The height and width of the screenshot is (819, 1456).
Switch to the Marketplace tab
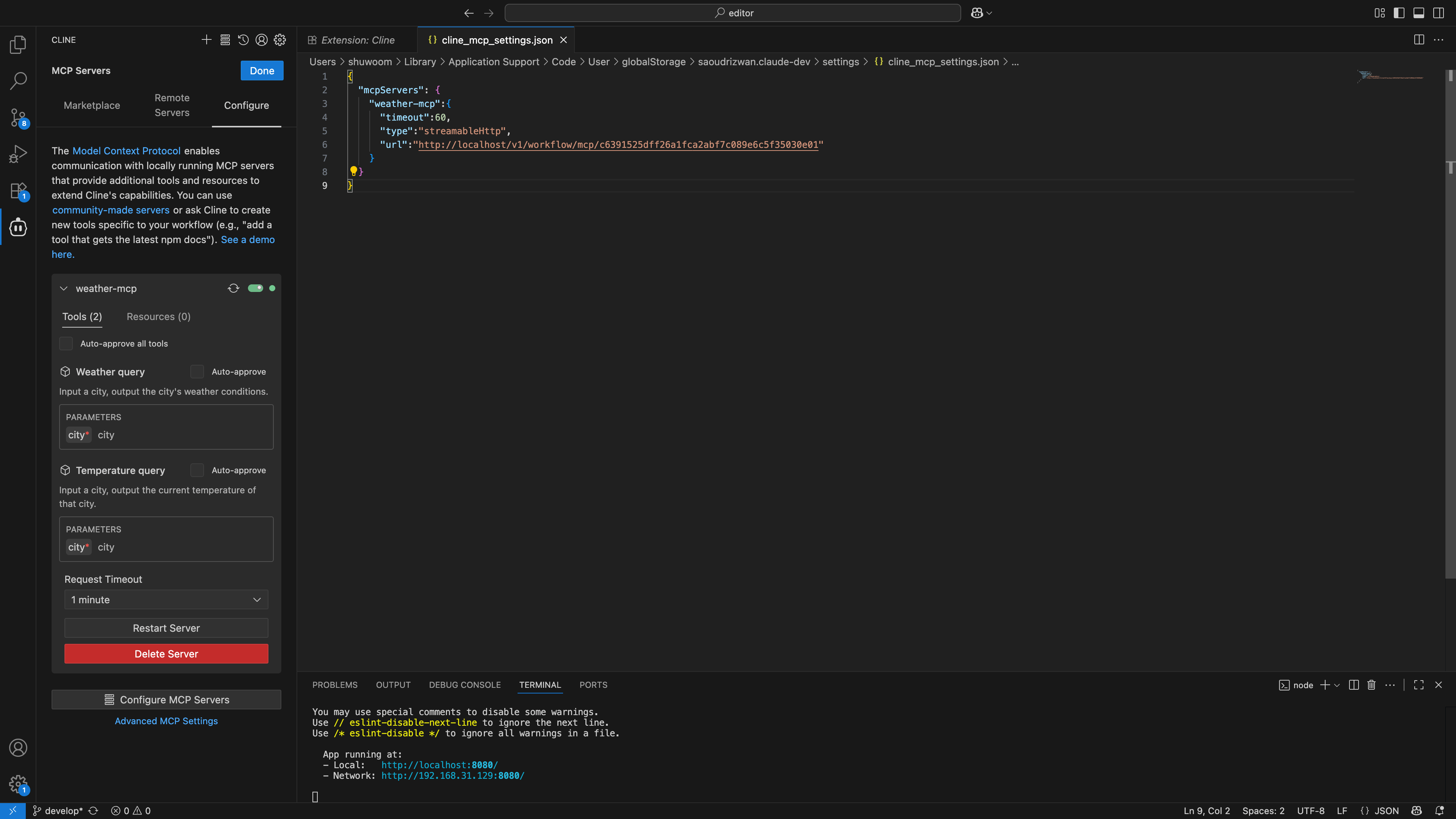[x=91, y=105]
